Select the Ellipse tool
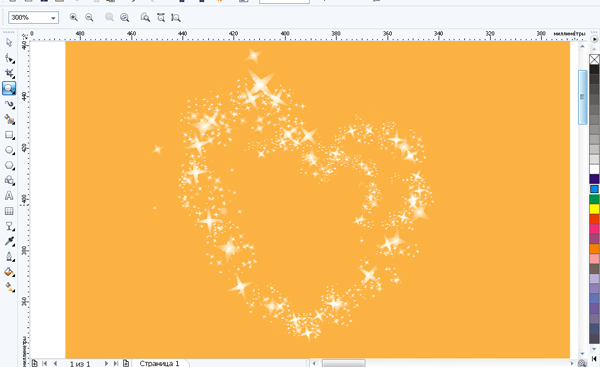 [x=9, y=150]
